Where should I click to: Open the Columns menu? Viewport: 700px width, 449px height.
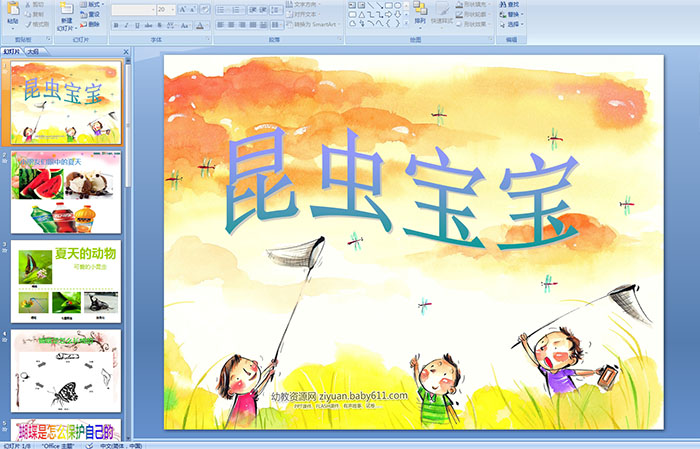[x=277, y=25]
